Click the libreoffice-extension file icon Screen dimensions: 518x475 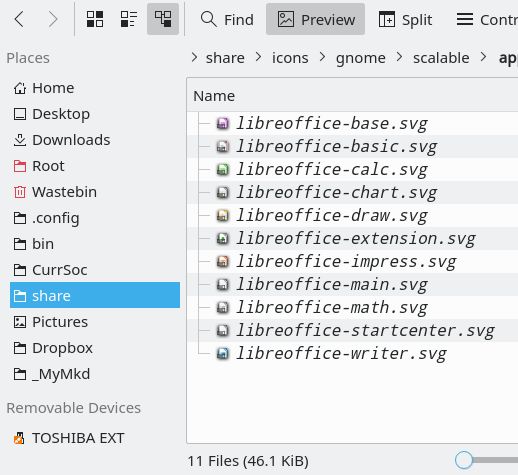(223, 239)
